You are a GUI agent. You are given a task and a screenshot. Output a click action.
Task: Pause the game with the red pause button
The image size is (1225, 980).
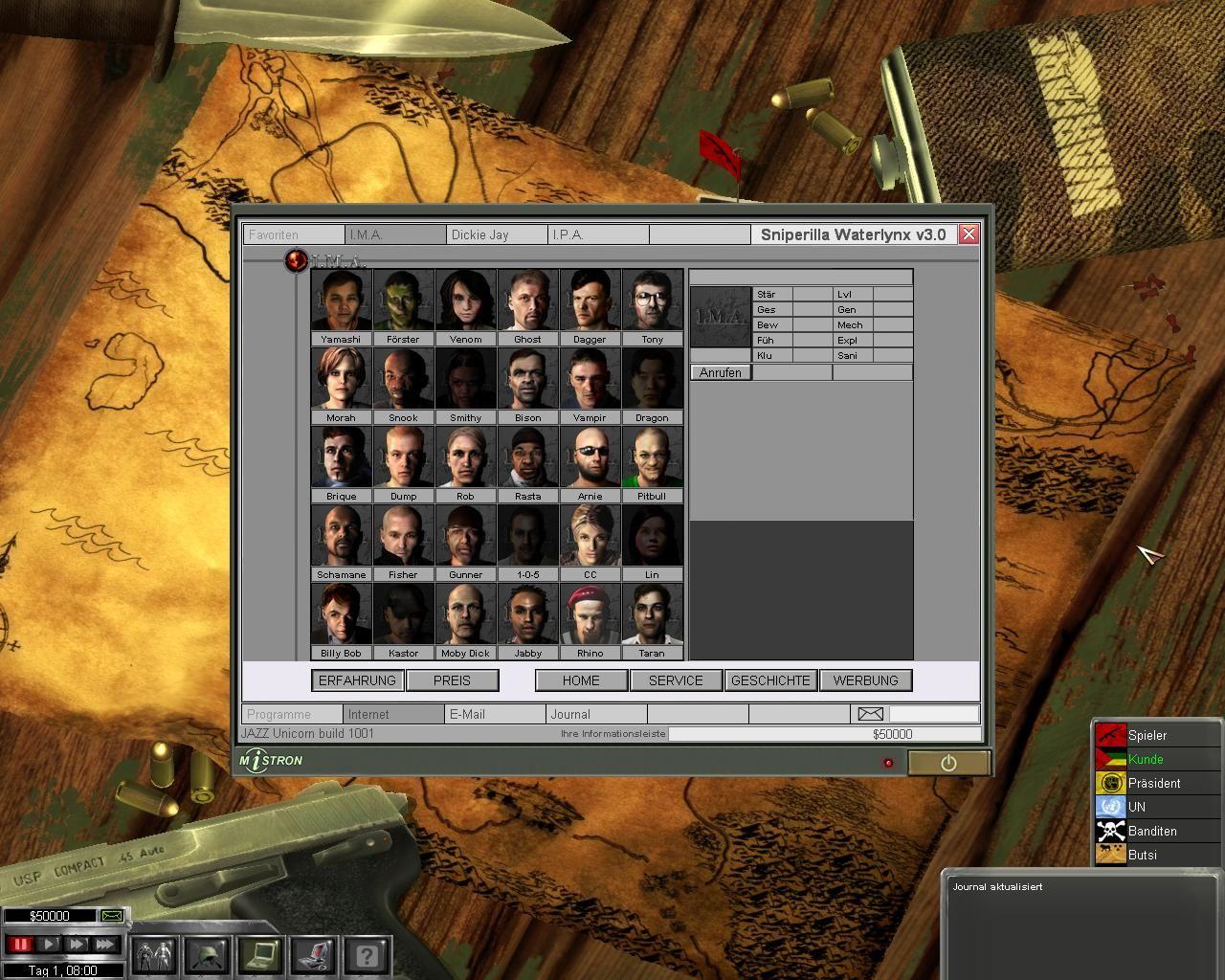click(19, 945)
